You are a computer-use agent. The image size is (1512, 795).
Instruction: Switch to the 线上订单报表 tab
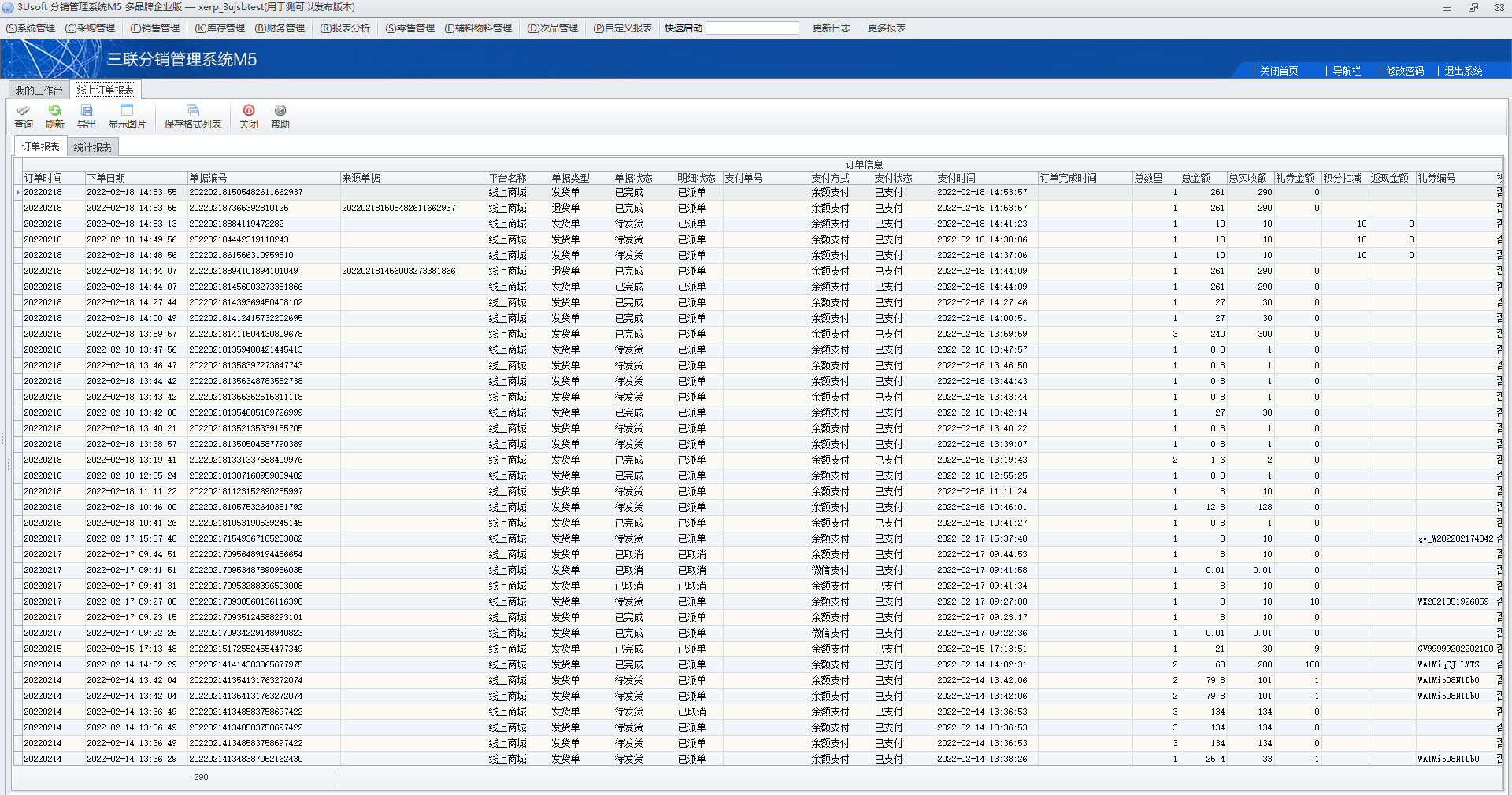[x=106, y=90]
